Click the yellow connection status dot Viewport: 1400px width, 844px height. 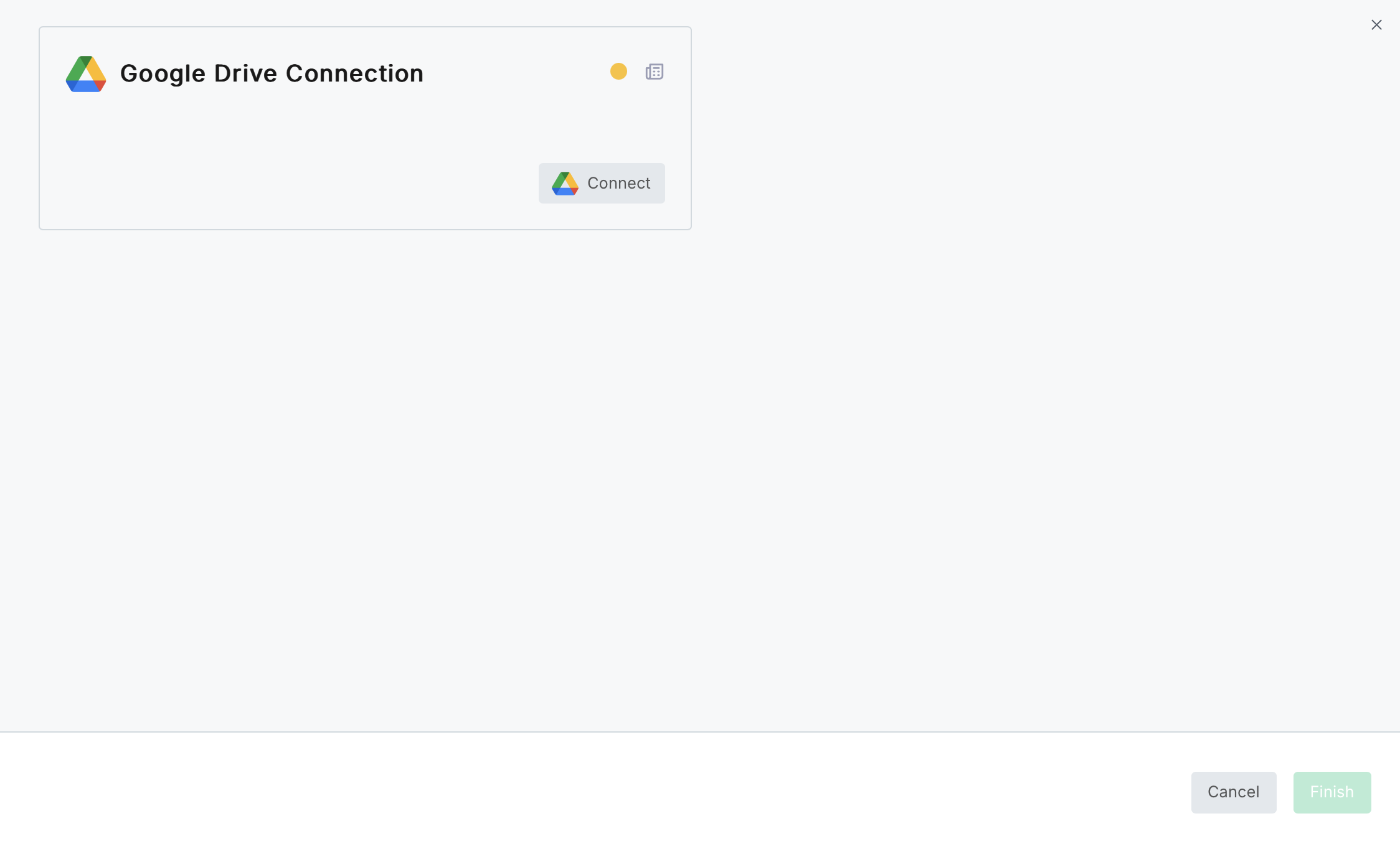coord(618,72)
